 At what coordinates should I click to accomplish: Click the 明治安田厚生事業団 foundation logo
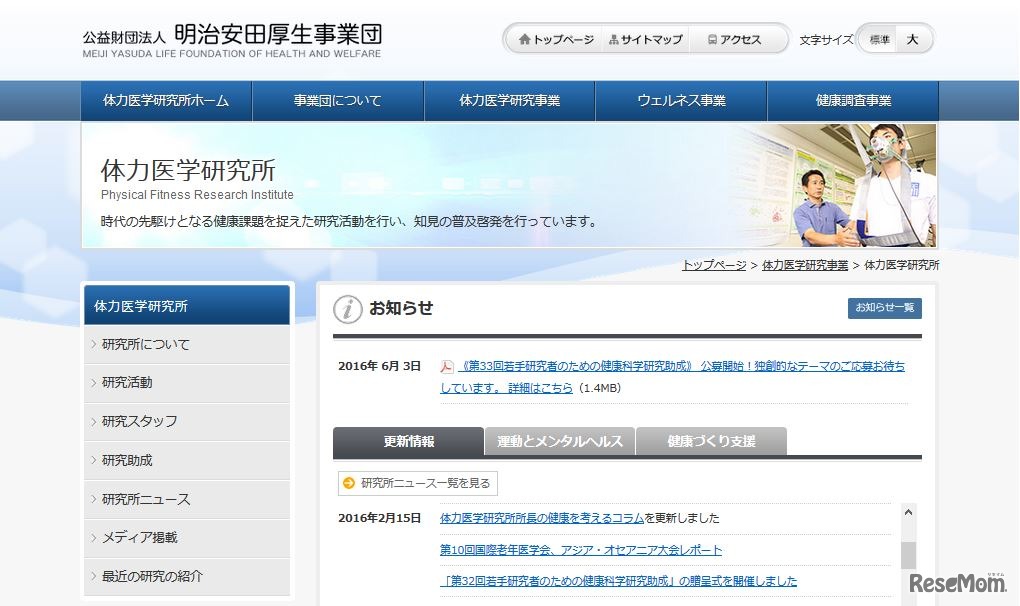[230, 38]
